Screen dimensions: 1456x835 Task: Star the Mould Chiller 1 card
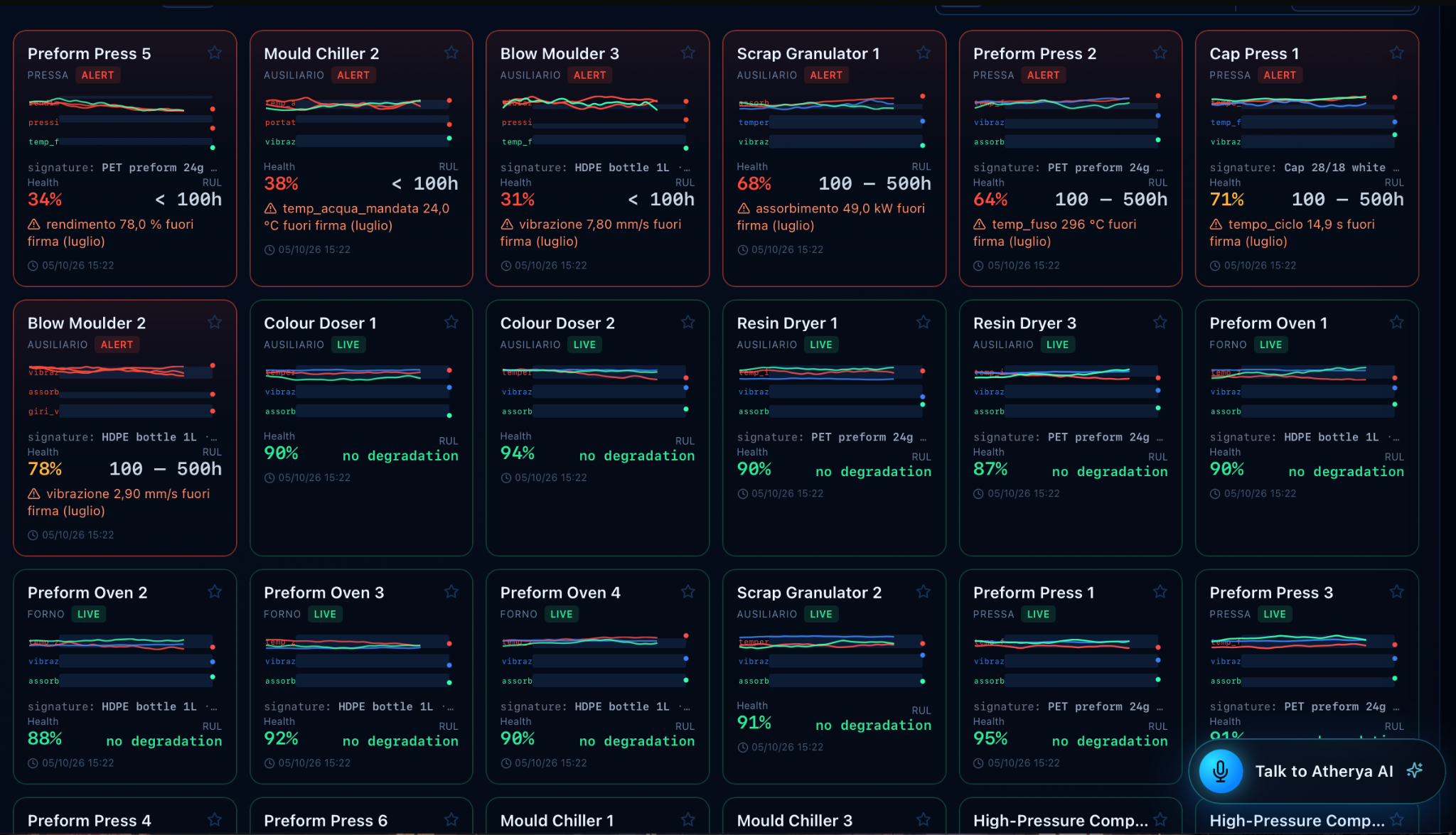click(687, 819)
